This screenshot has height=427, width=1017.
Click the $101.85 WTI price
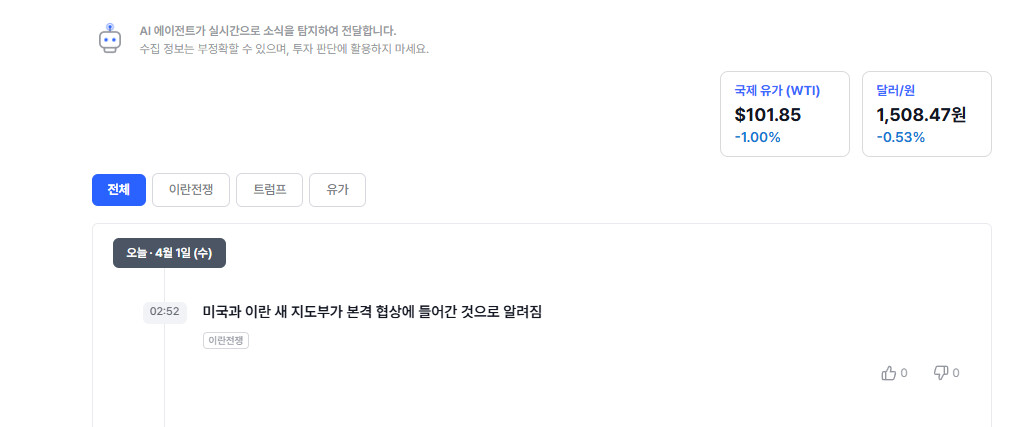point(767,115)
